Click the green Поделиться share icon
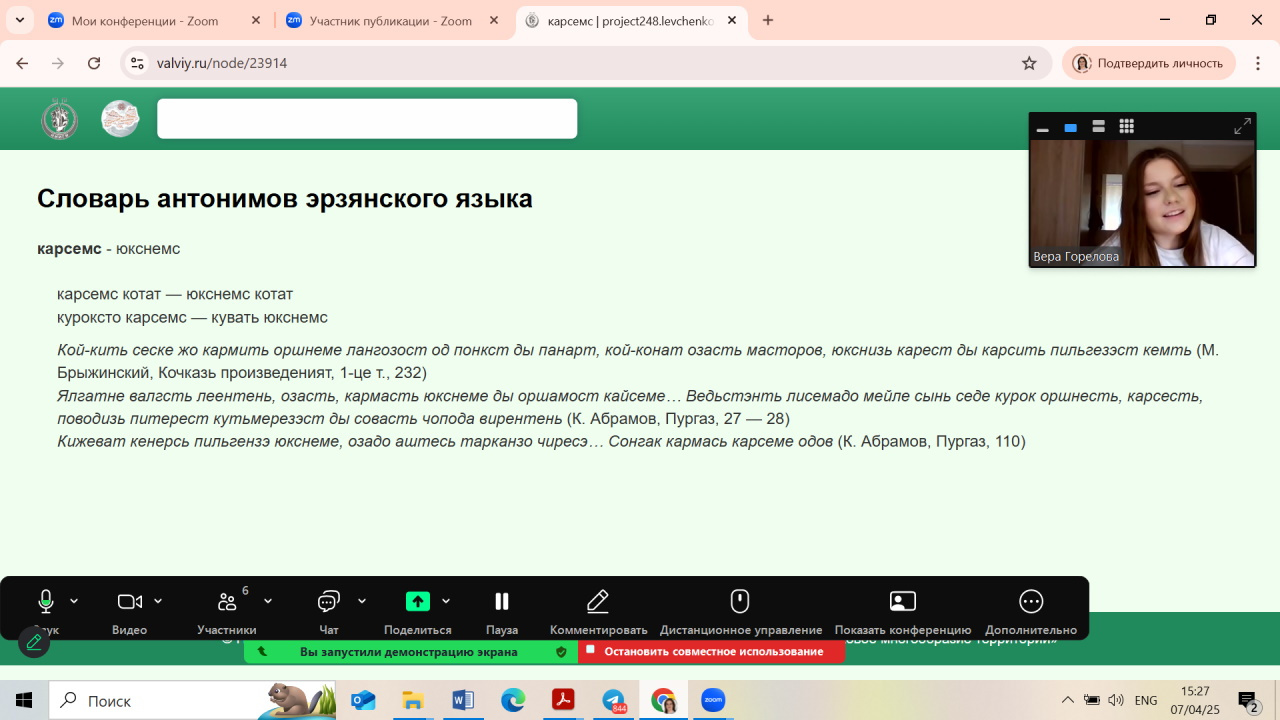The width and height of the screenshot is (1280, 720). pyautogui.click(x=417, y=601)
